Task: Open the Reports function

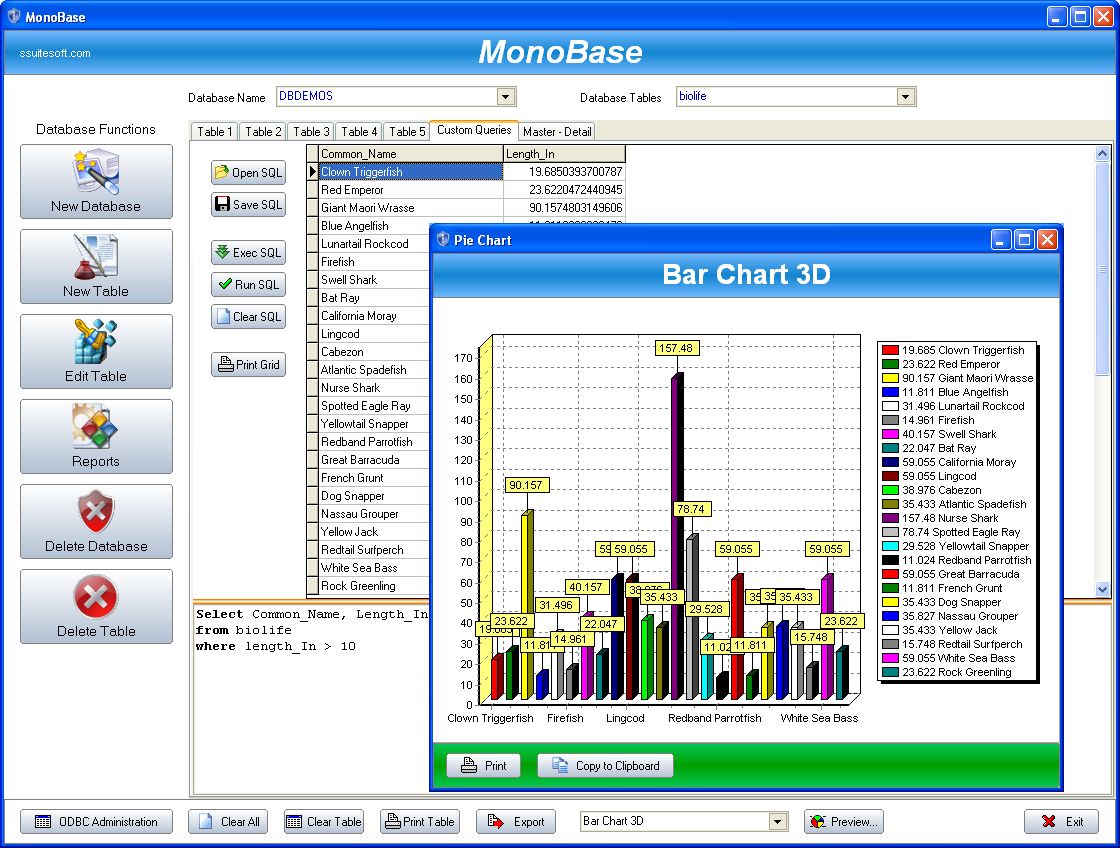Action: 95,437
